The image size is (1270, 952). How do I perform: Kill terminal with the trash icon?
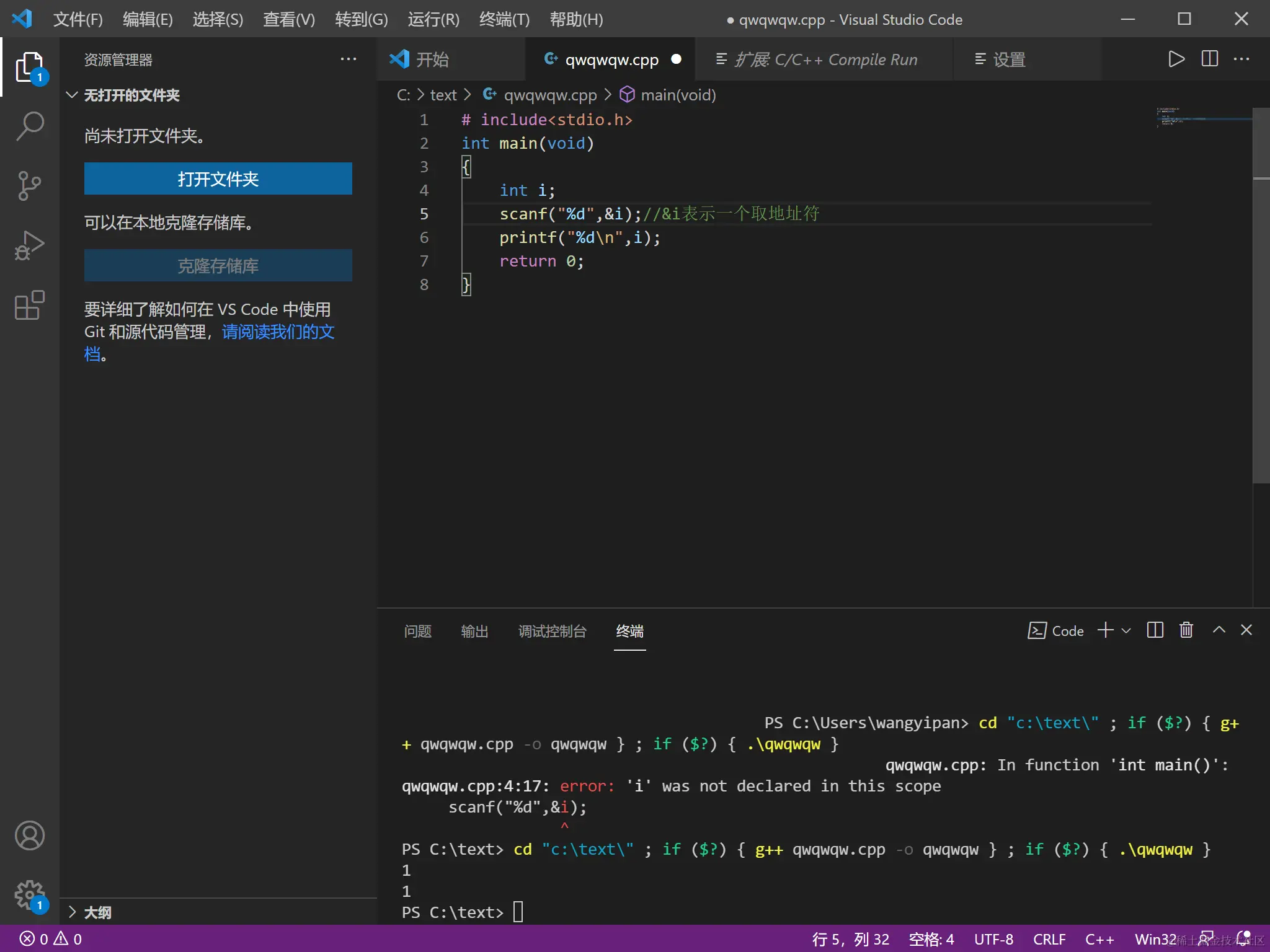(1186, 630)
